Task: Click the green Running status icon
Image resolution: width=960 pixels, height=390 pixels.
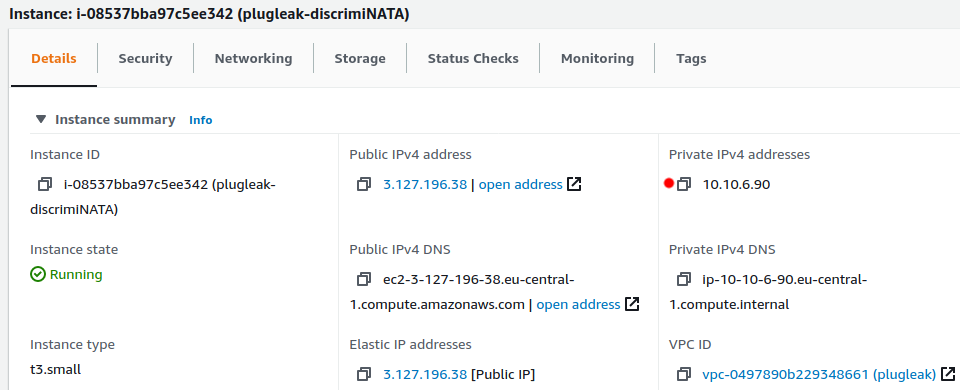Action: click(x=38, y=274)
